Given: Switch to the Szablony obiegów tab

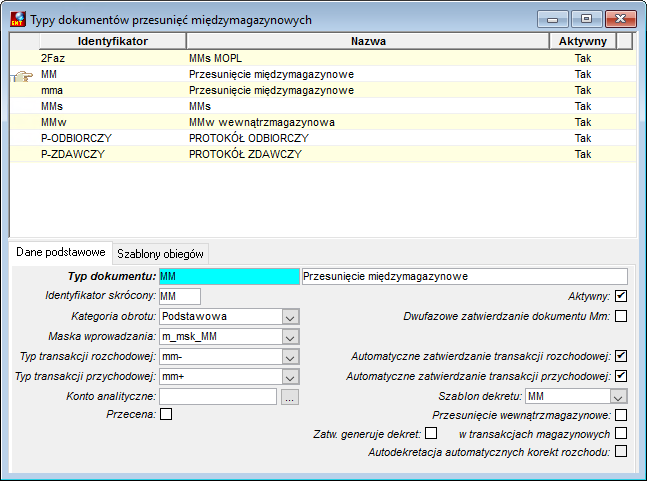Looking at the screenshot, I should [161, 254].
